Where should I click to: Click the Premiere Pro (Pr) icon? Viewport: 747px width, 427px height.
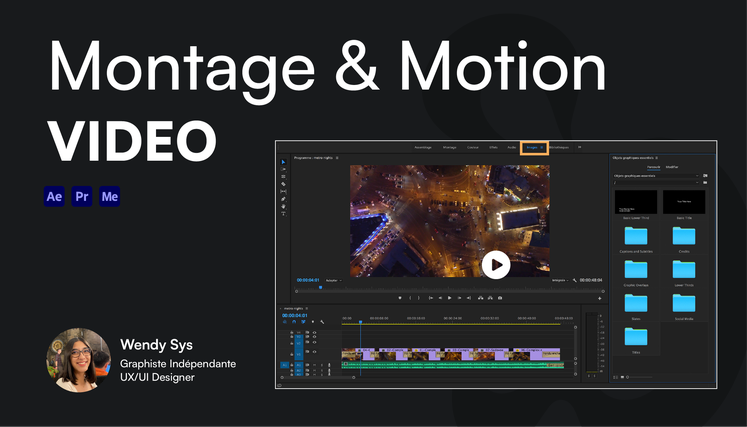tap(83, 196)
